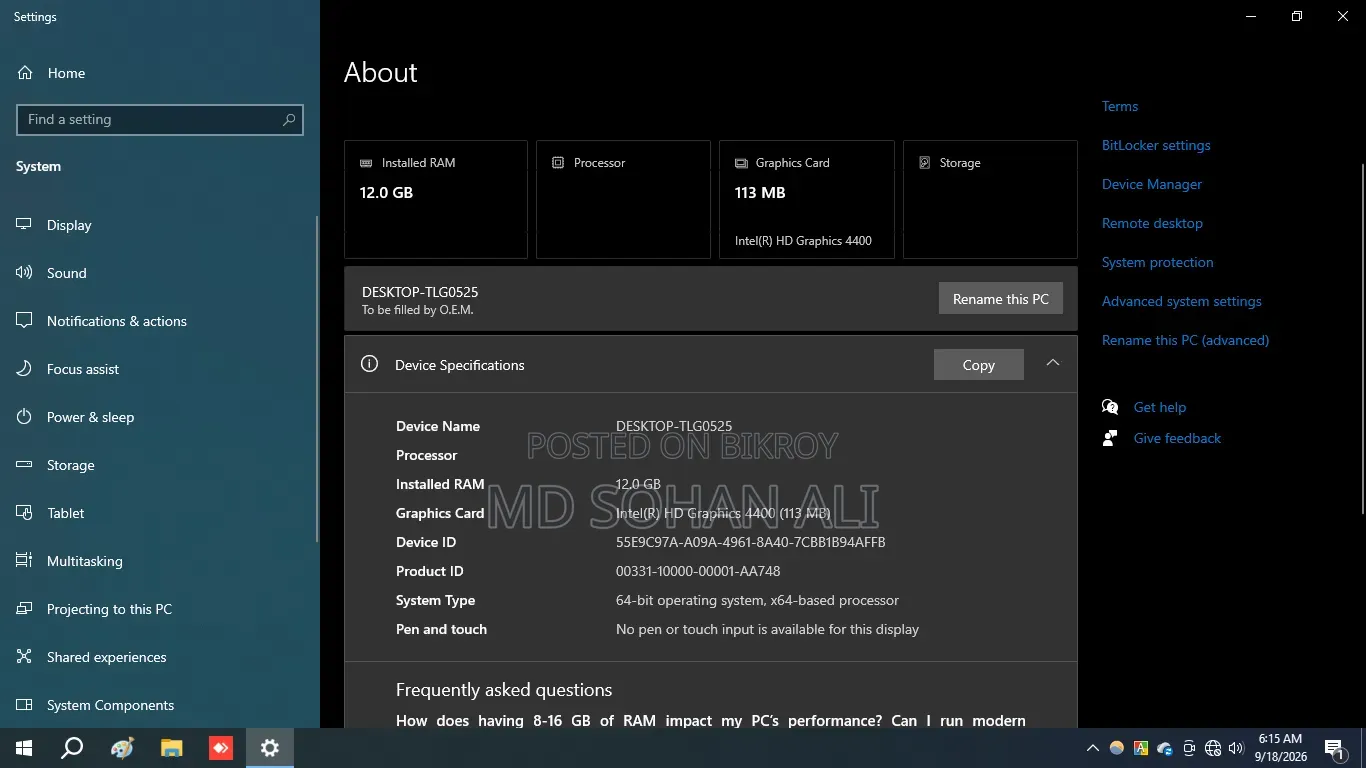Open System Components in the sidebar
The image size is (1366, 768).
click(160, 705)
